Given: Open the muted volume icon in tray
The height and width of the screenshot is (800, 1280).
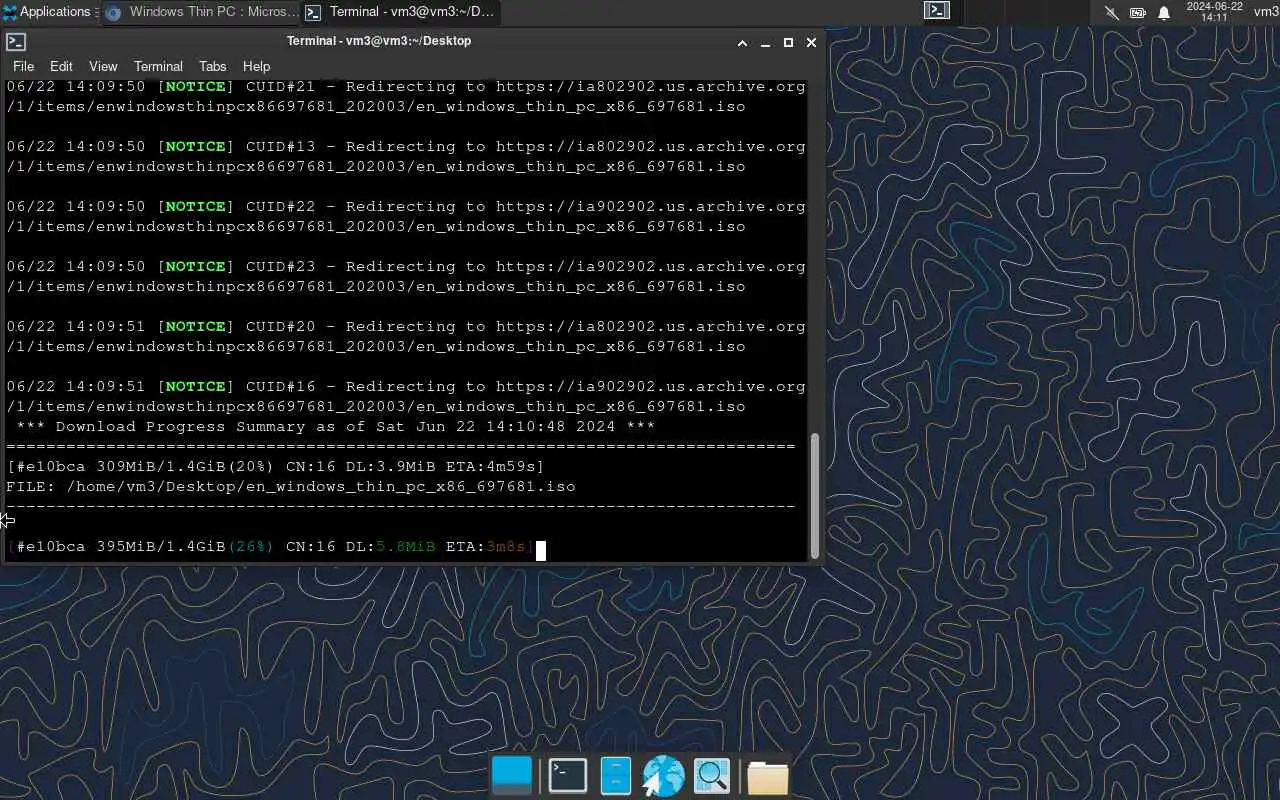Looking at the screenshot, I should tap(1112, 13).
